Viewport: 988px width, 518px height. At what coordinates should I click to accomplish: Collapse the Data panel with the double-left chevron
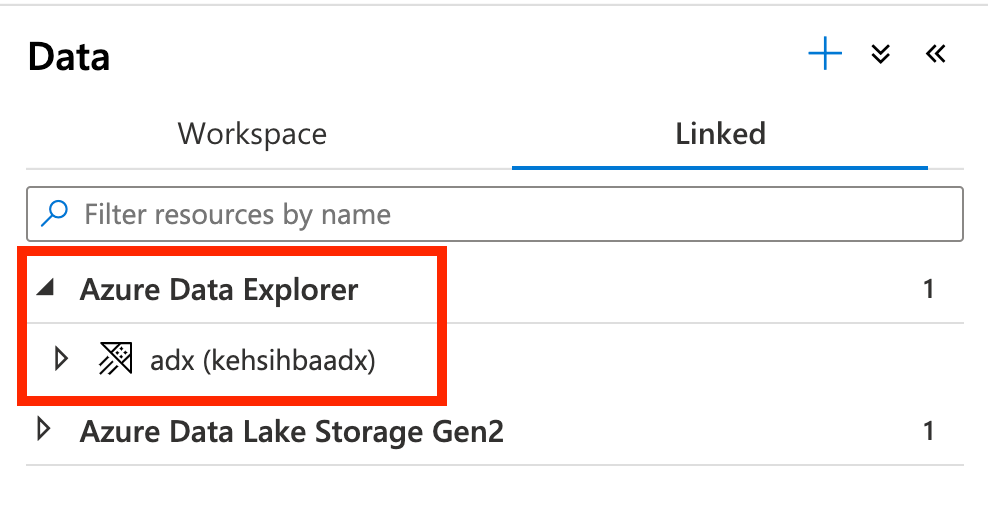tap(935, 54)
